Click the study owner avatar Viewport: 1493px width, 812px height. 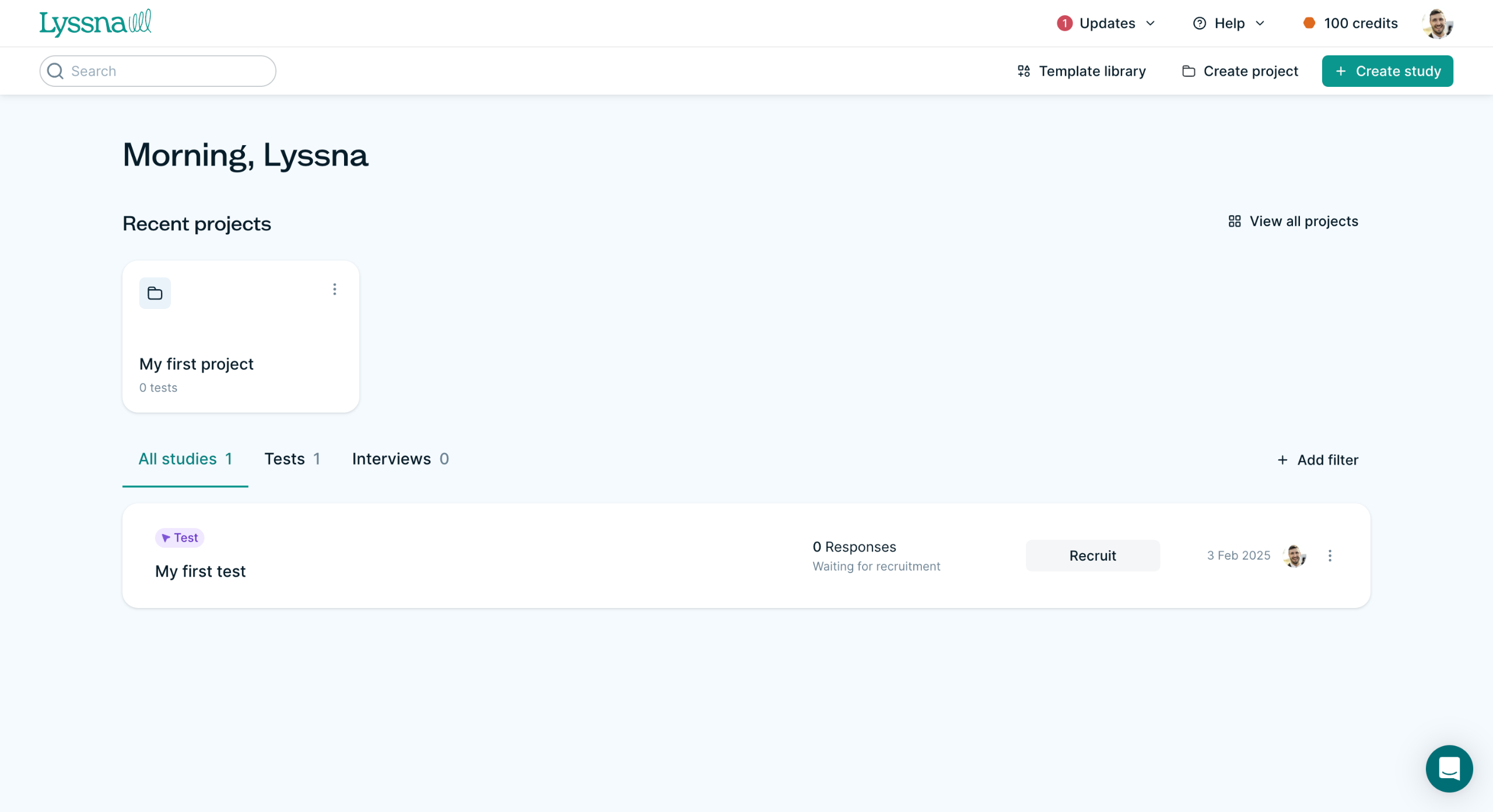pyautogui.click(x=1294, y=556)
